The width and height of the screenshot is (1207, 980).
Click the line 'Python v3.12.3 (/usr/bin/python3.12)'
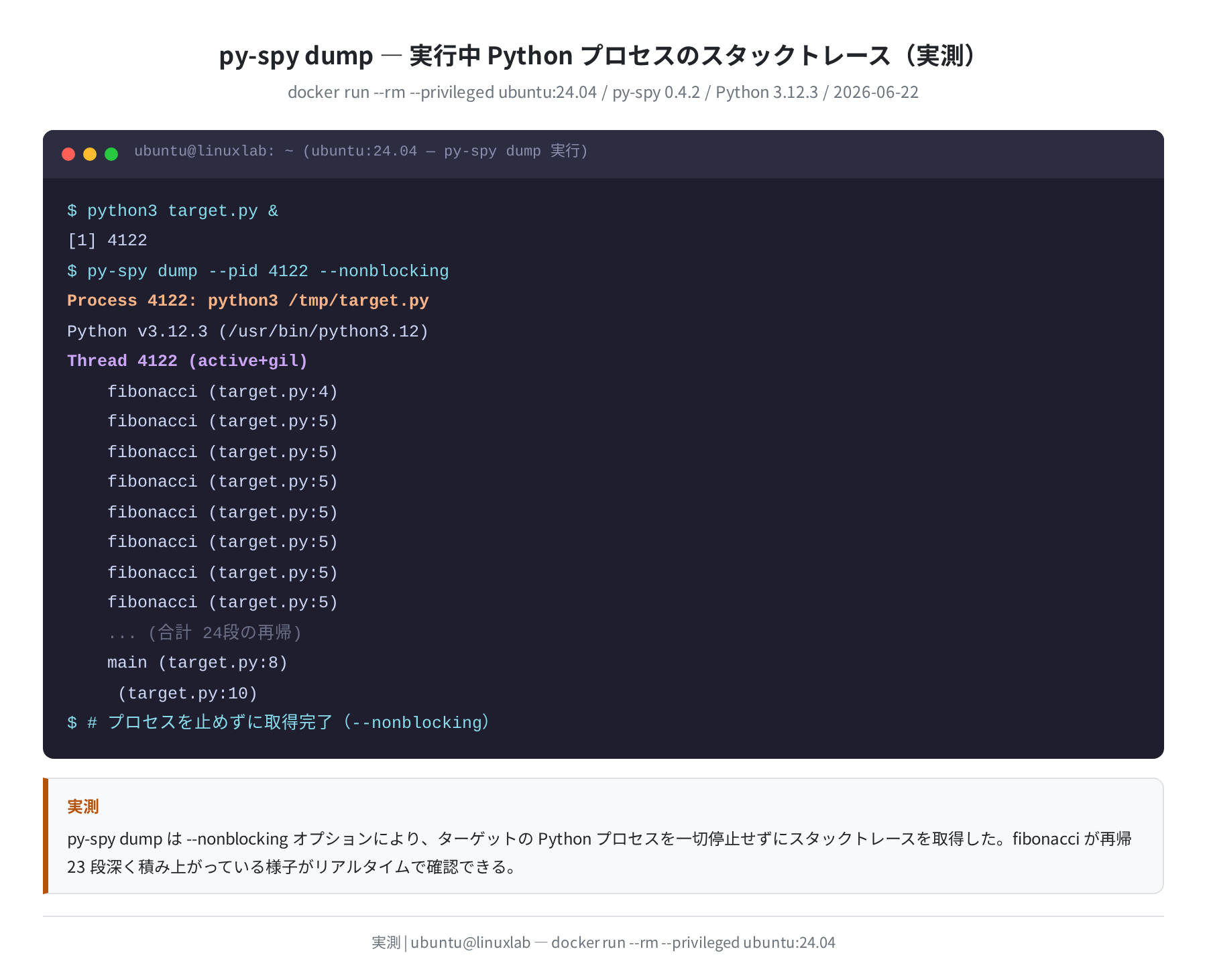pos(247,332)
